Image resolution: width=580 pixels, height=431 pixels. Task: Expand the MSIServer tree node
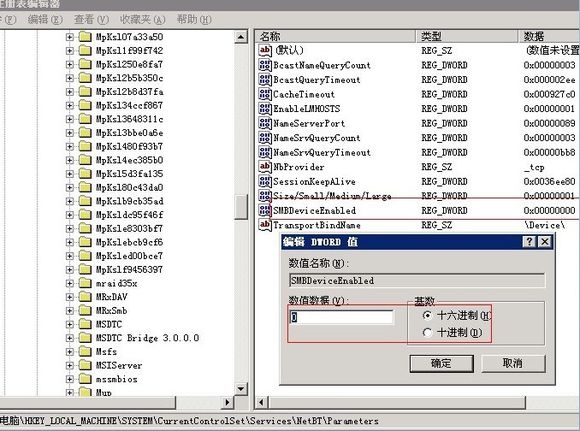coord(70,366)
